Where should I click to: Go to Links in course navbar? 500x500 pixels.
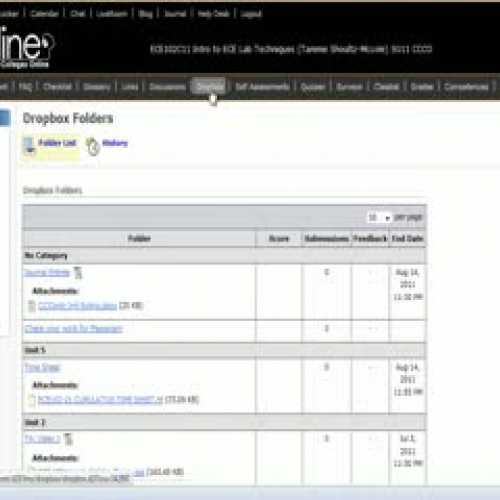pos(130,87)
